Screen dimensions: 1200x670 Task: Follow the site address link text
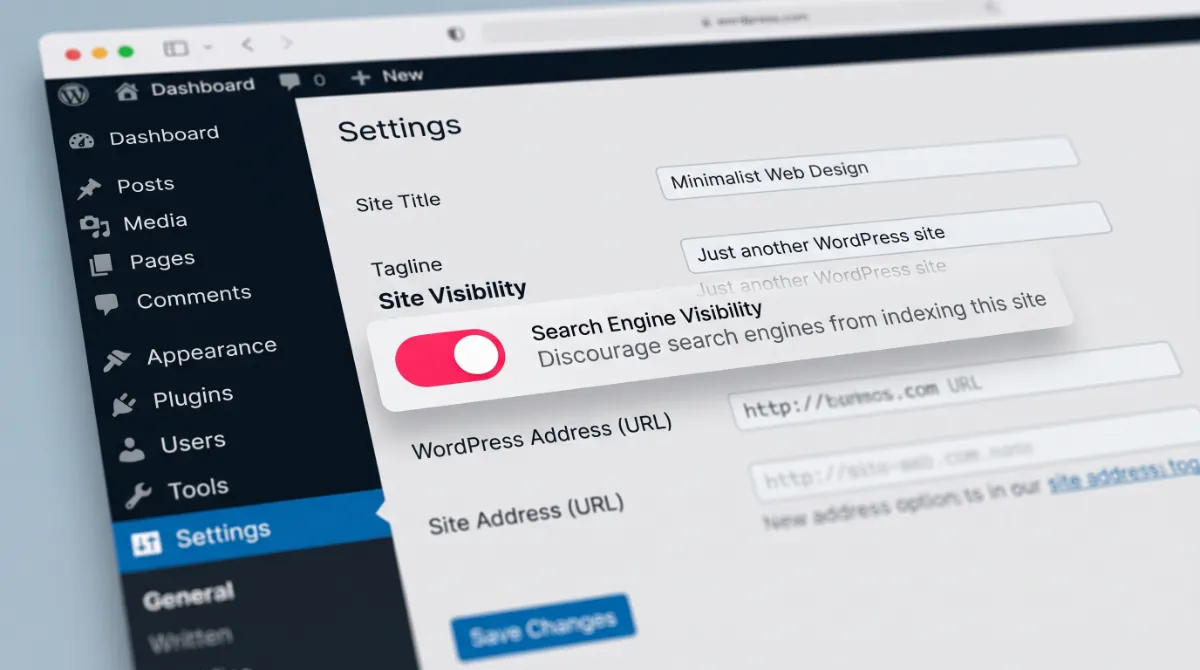[1123, 476]
